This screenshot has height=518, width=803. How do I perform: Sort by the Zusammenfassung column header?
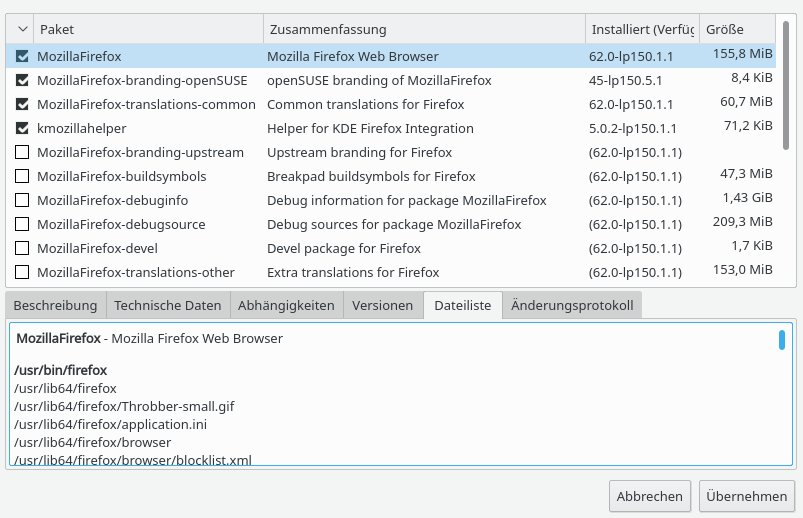point(423,30)
